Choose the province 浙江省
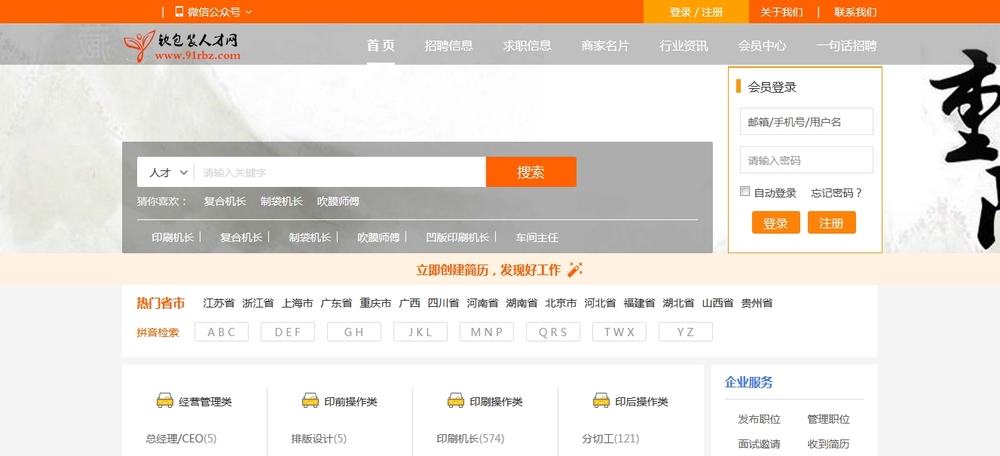 click(x=258, y=303)
